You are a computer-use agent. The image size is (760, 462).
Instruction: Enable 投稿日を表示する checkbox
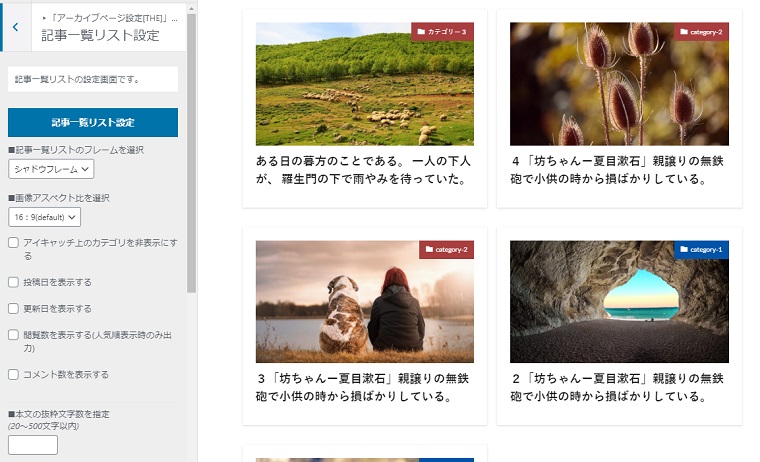14,282
